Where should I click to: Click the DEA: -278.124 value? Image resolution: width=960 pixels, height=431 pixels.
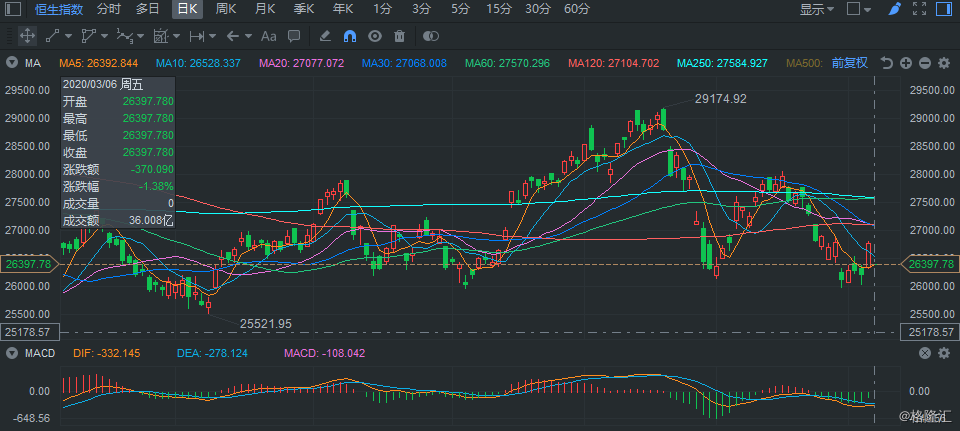(212, 353)
